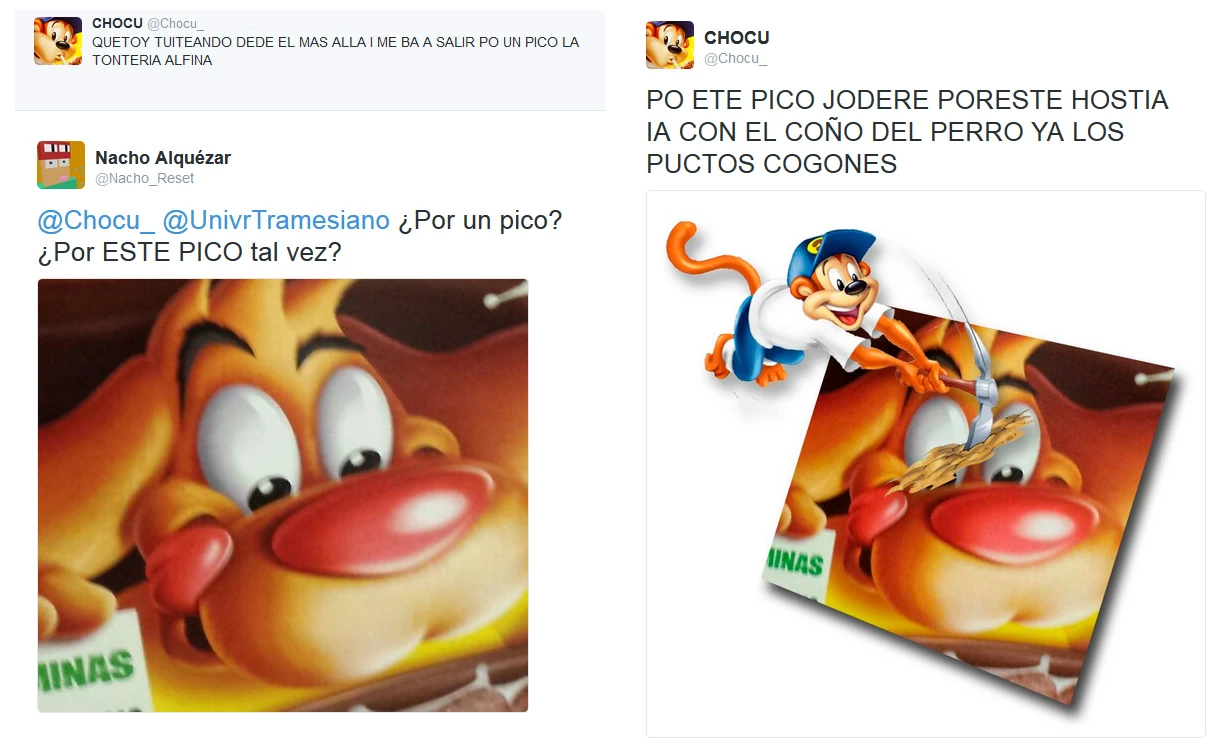Click the text ¿Por ESTE PICO tal vez?

[x=189, y=253]
